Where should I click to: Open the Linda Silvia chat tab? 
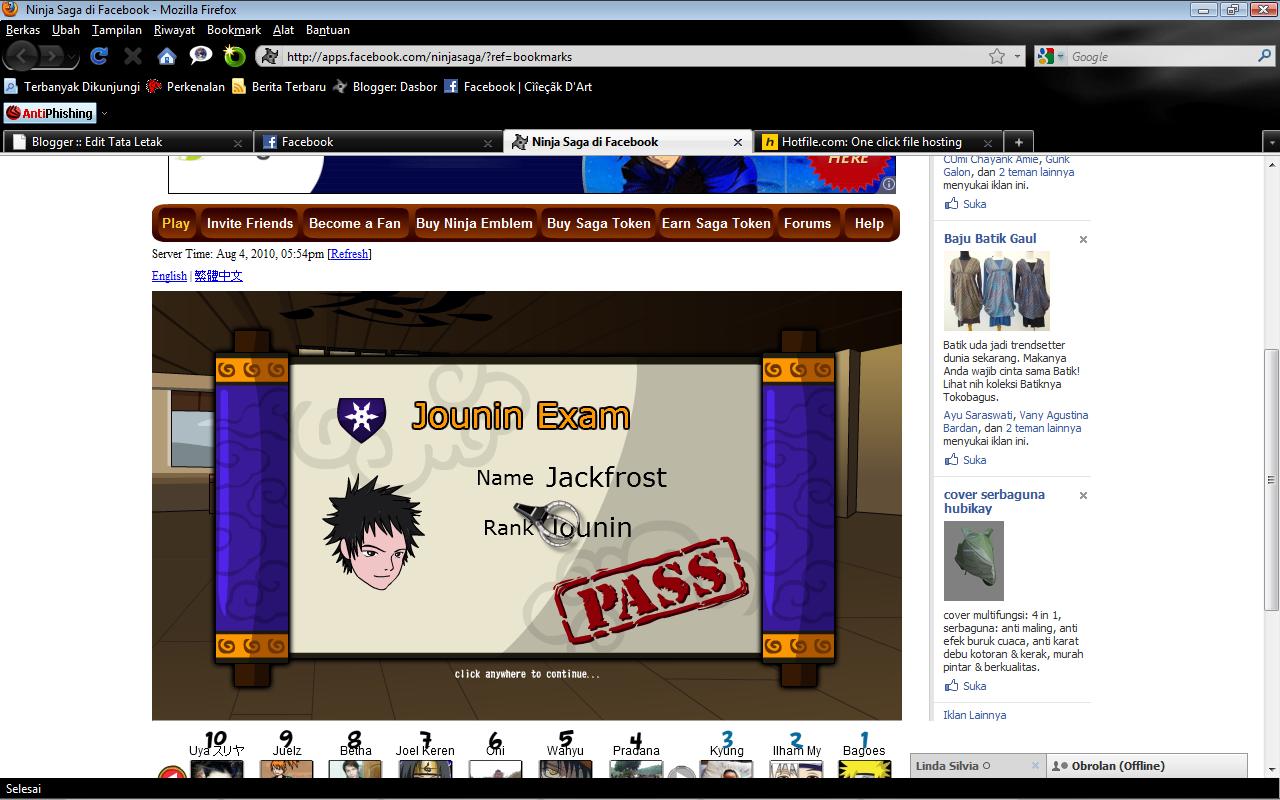pyautogui.click(x=978, y=766)
